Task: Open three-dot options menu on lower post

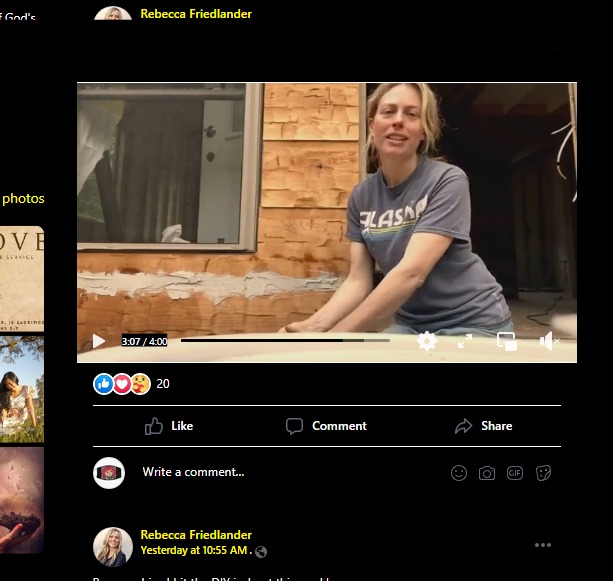Action: pos(543,545)
